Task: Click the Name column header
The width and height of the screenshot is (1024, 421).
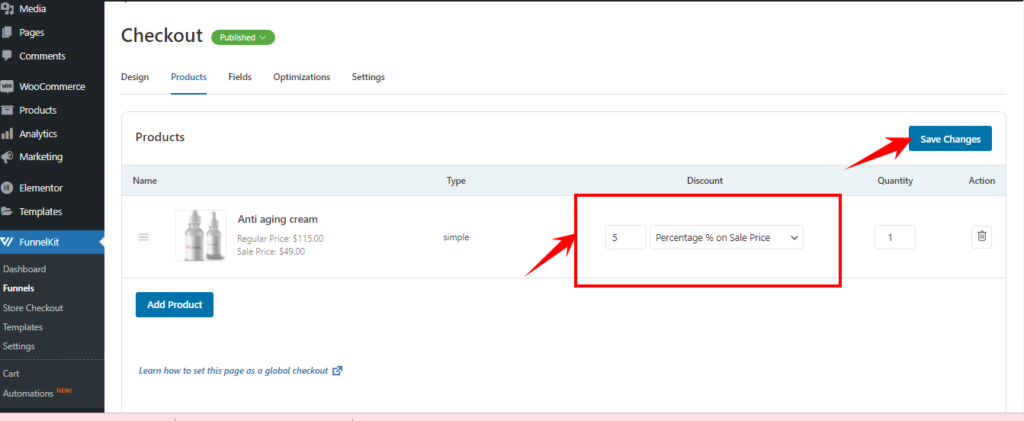Action: (145, 181)
